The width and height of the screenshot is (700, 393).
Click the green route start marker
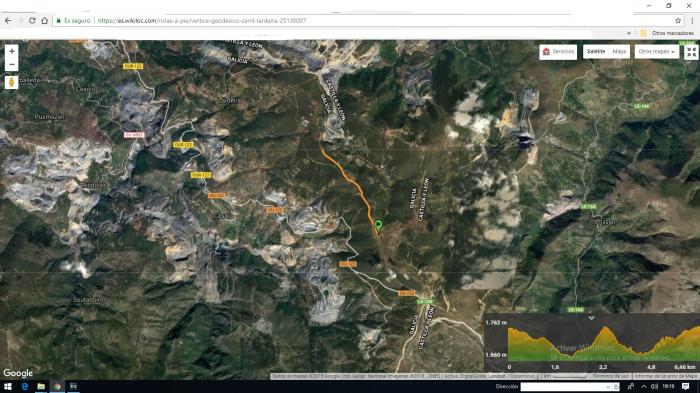[379, 225]
